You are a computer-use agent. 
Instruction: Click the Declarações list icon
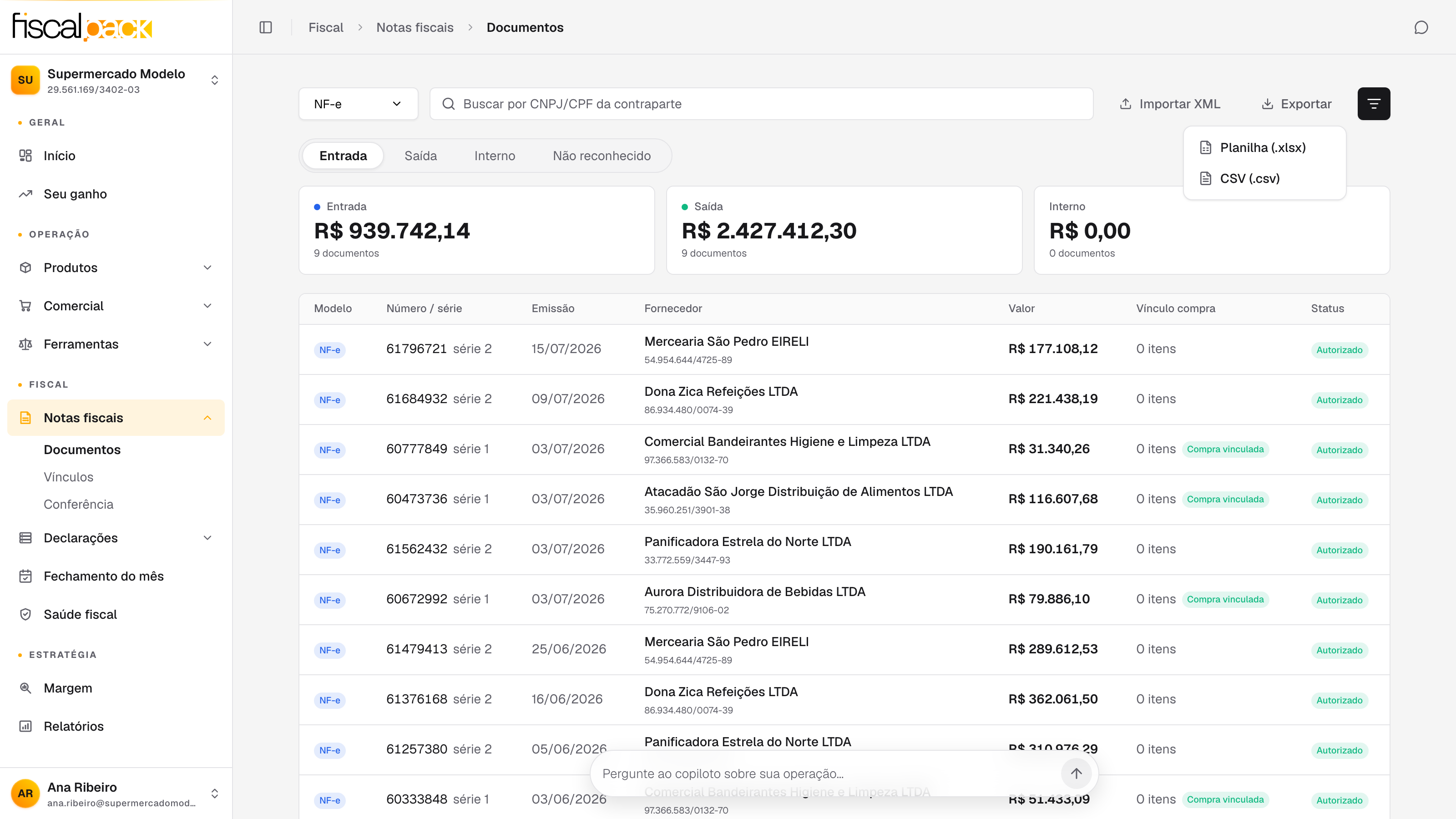[25, 537]
